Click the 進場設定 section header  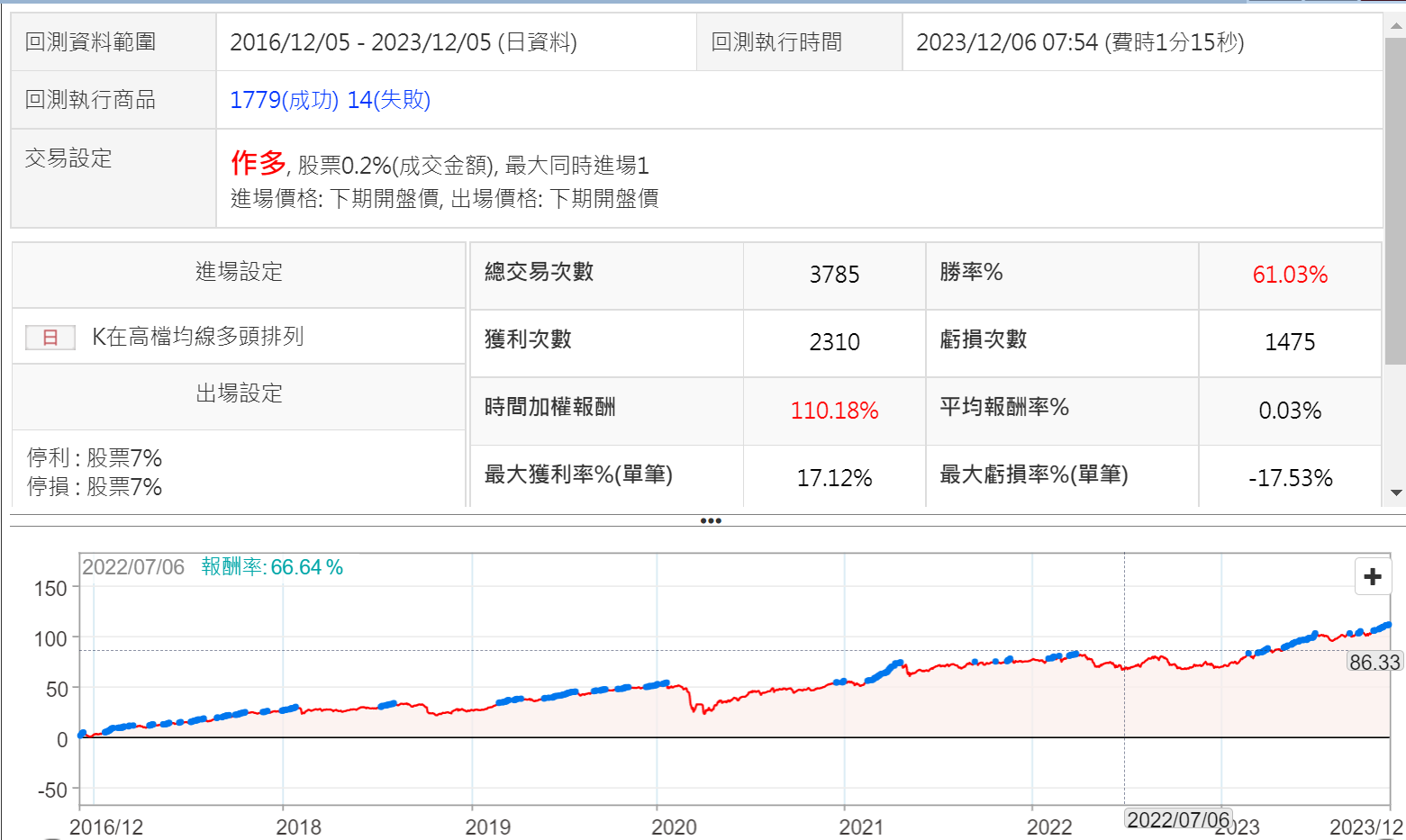tap(239, 272)
